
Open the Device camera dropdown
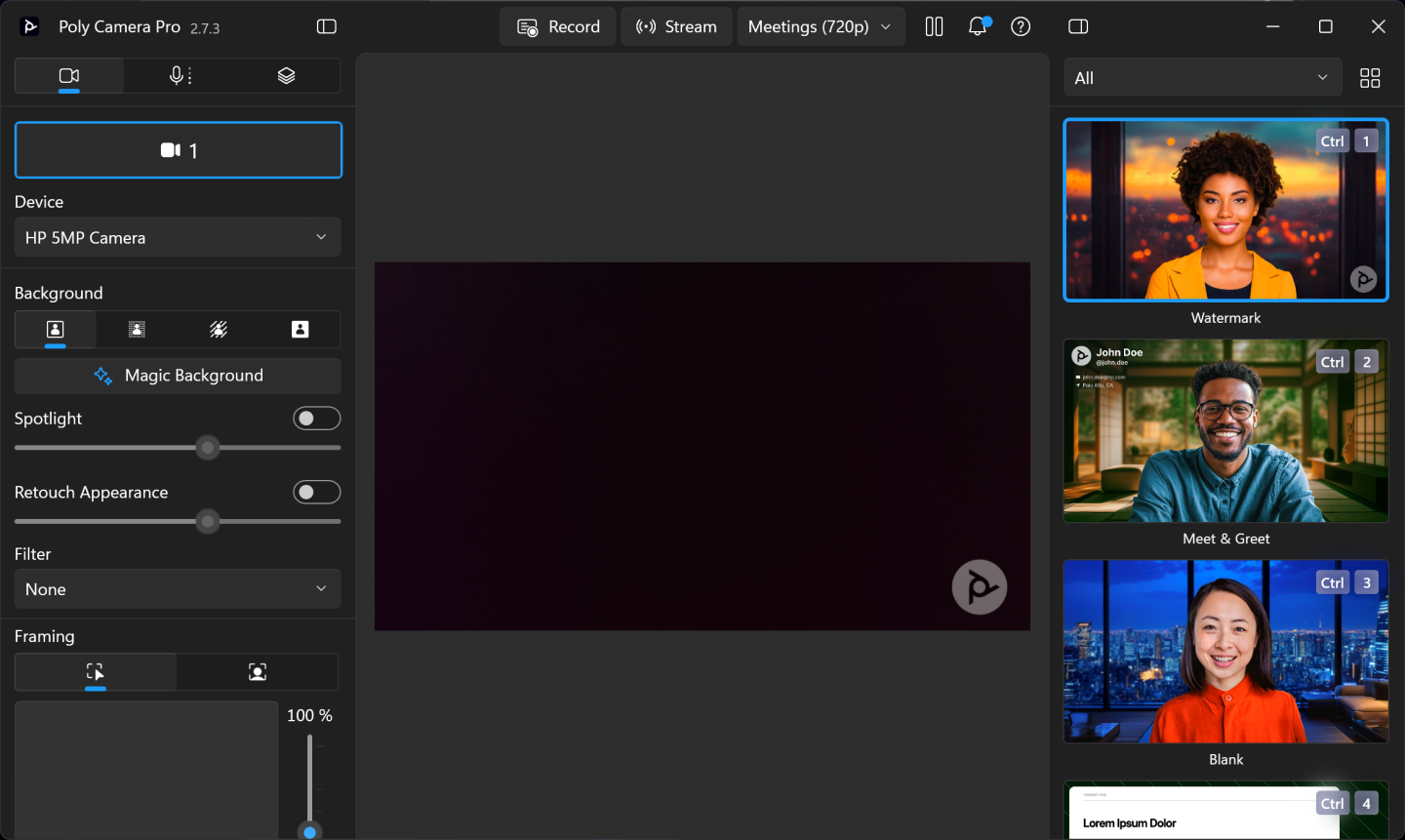pos(178,238)
